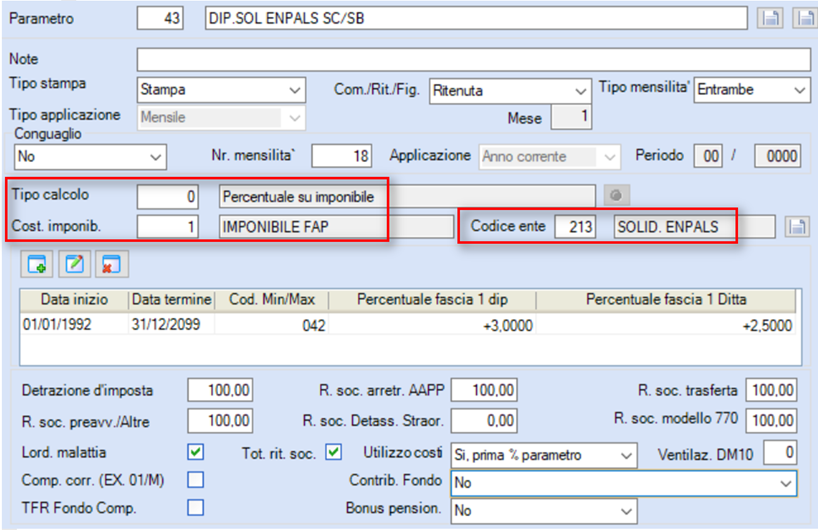Expand the Conguaglio dropdown showing No

(90, 156)
